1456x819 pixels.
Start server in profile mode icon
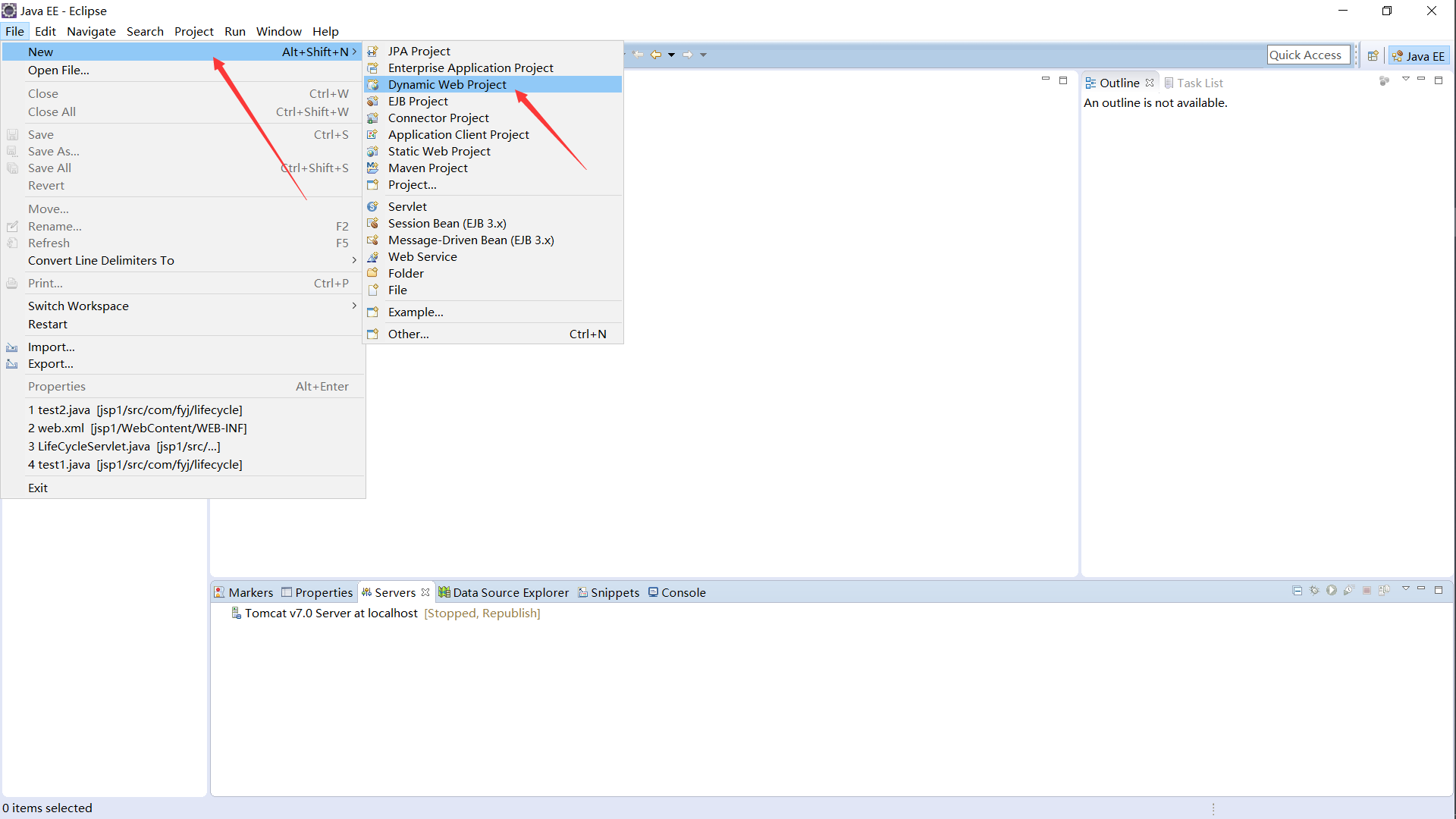click(x=1348, y=590)
